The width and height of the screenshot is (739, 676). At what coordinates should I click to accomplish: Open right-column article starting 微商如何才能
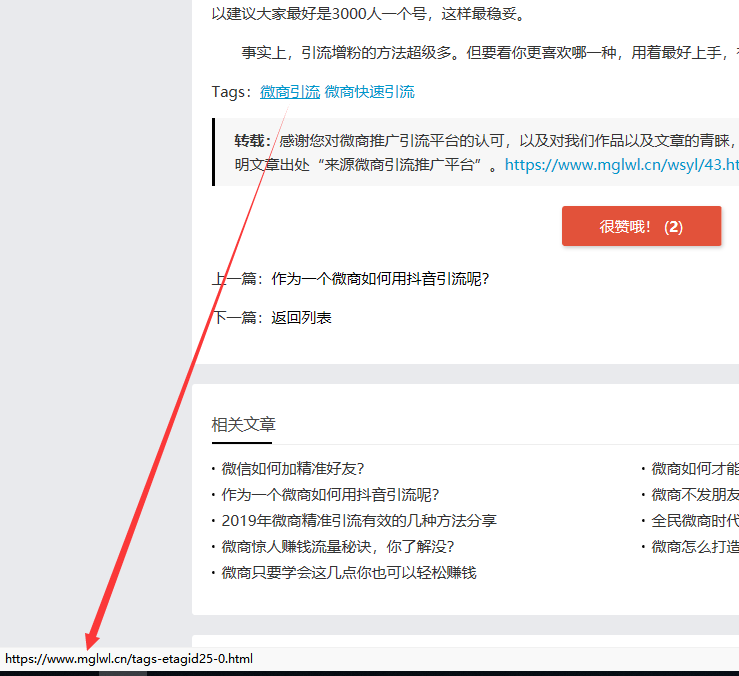coord(694,468)
